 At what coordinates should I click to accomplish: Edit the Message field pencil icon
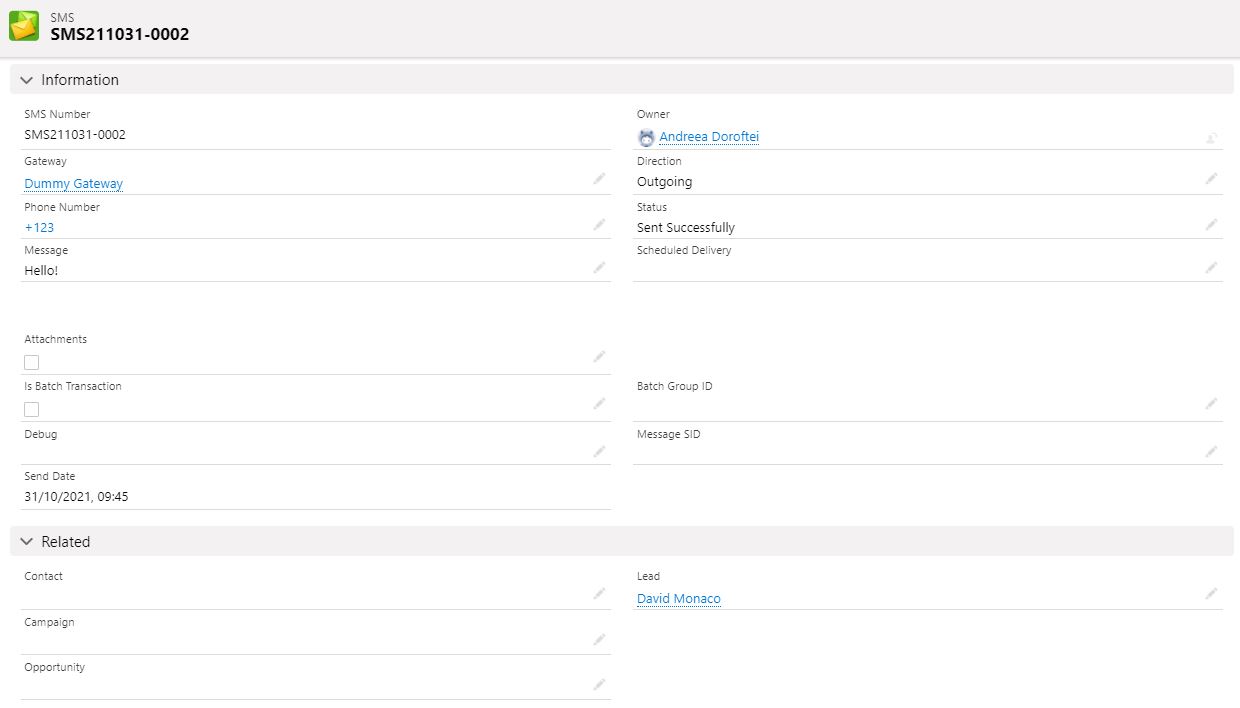click(599, 267)
